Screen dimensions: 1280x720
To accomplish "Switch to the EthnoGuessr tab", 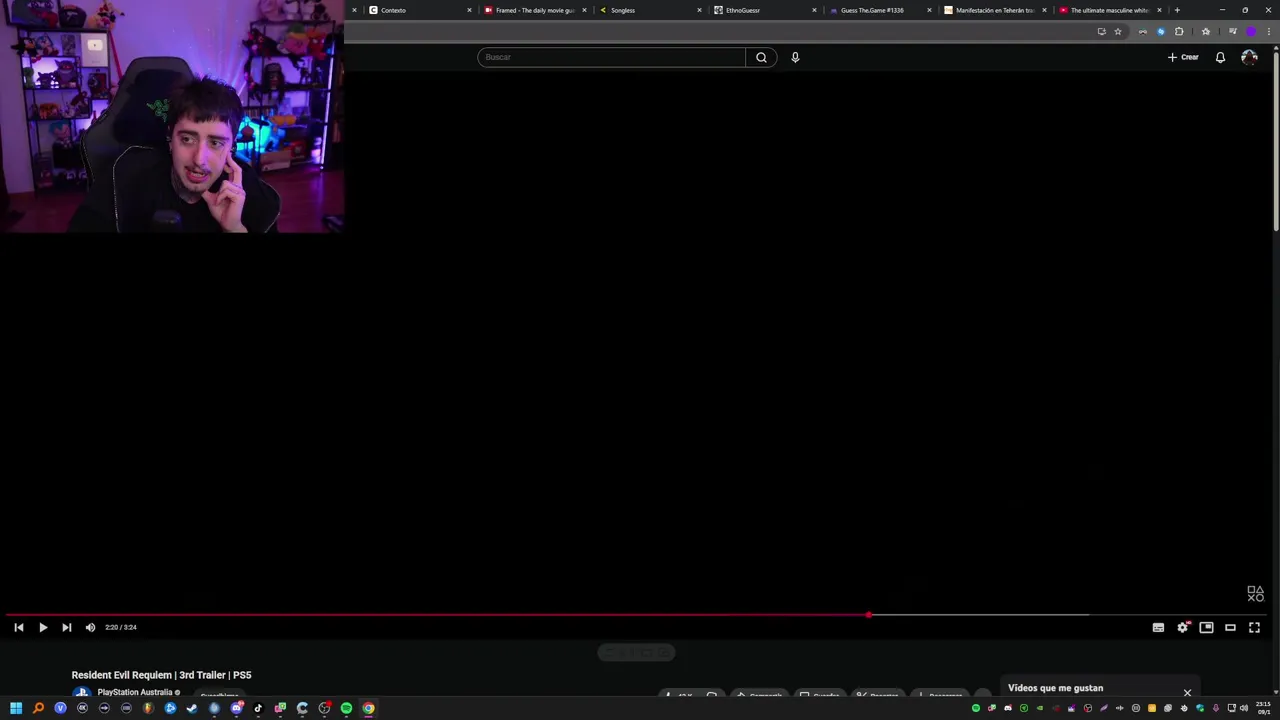I will tap(765, 10).
